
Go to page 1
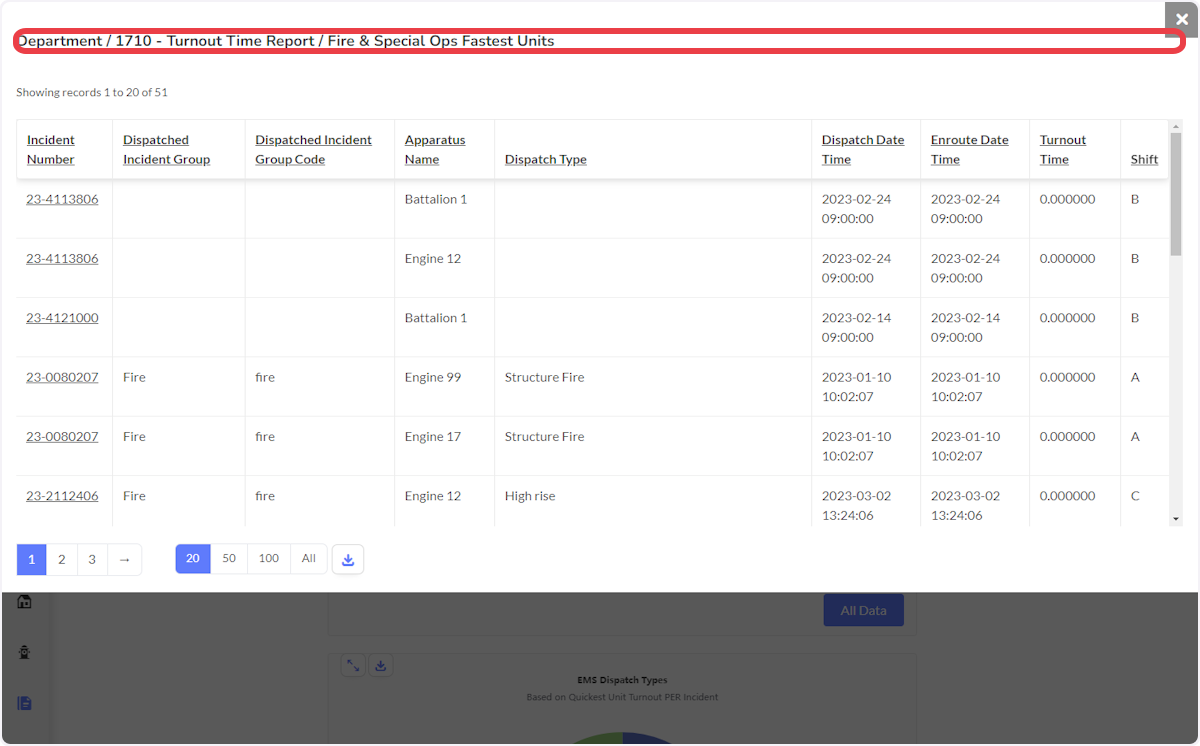tap(31, 559)
